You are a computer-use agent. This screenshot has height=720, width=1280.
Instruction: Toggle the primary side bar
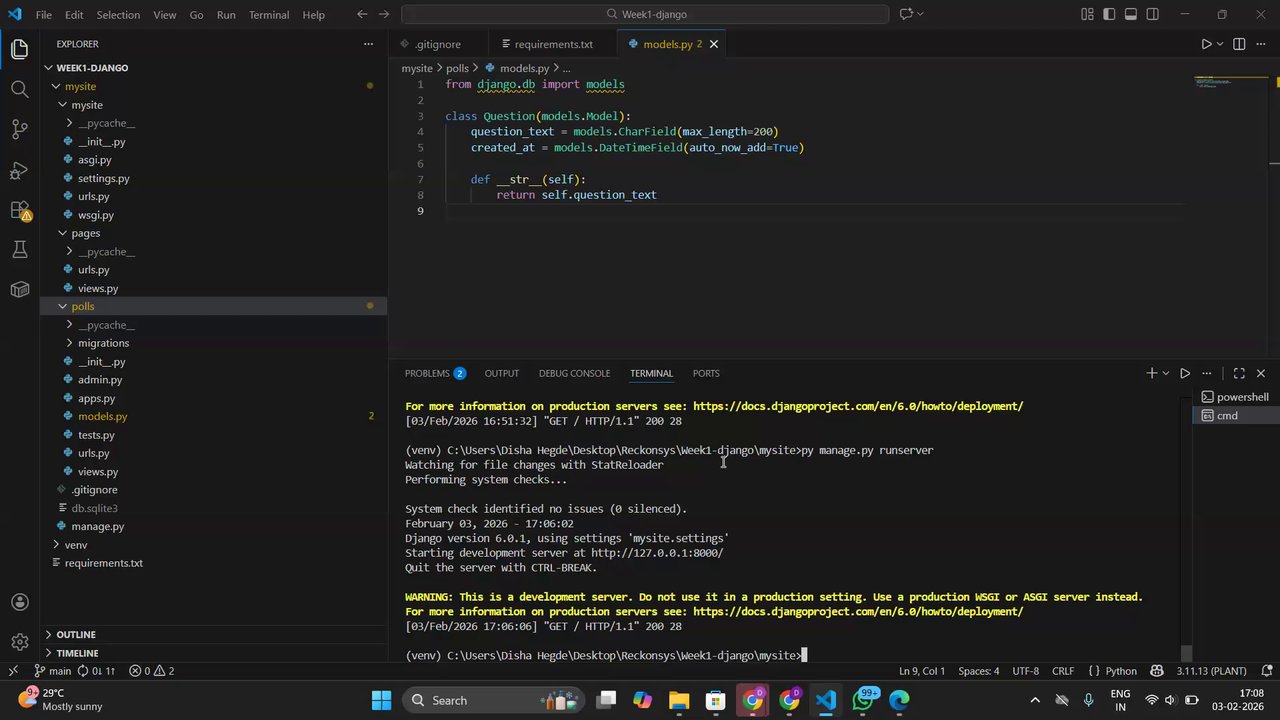point(1109,14)
